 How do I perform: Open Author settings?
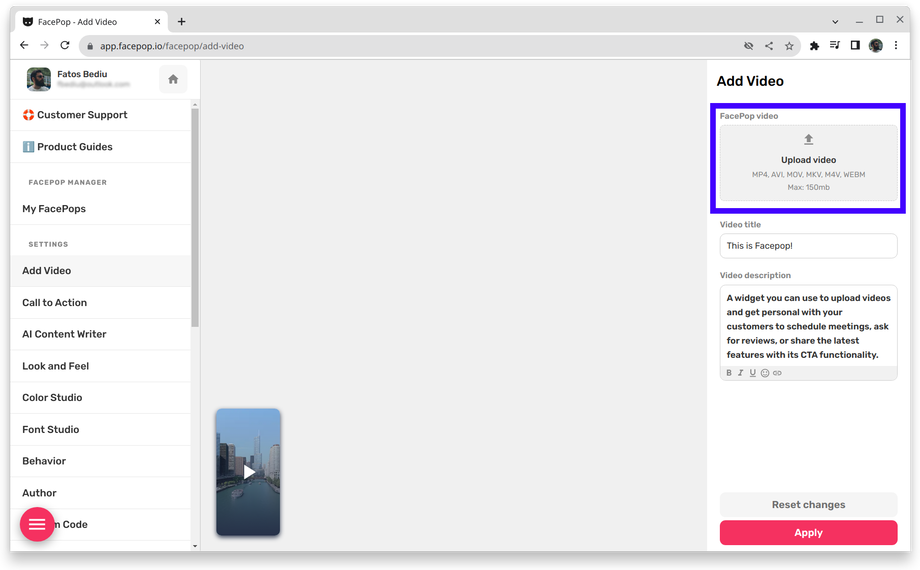[100, 493]
